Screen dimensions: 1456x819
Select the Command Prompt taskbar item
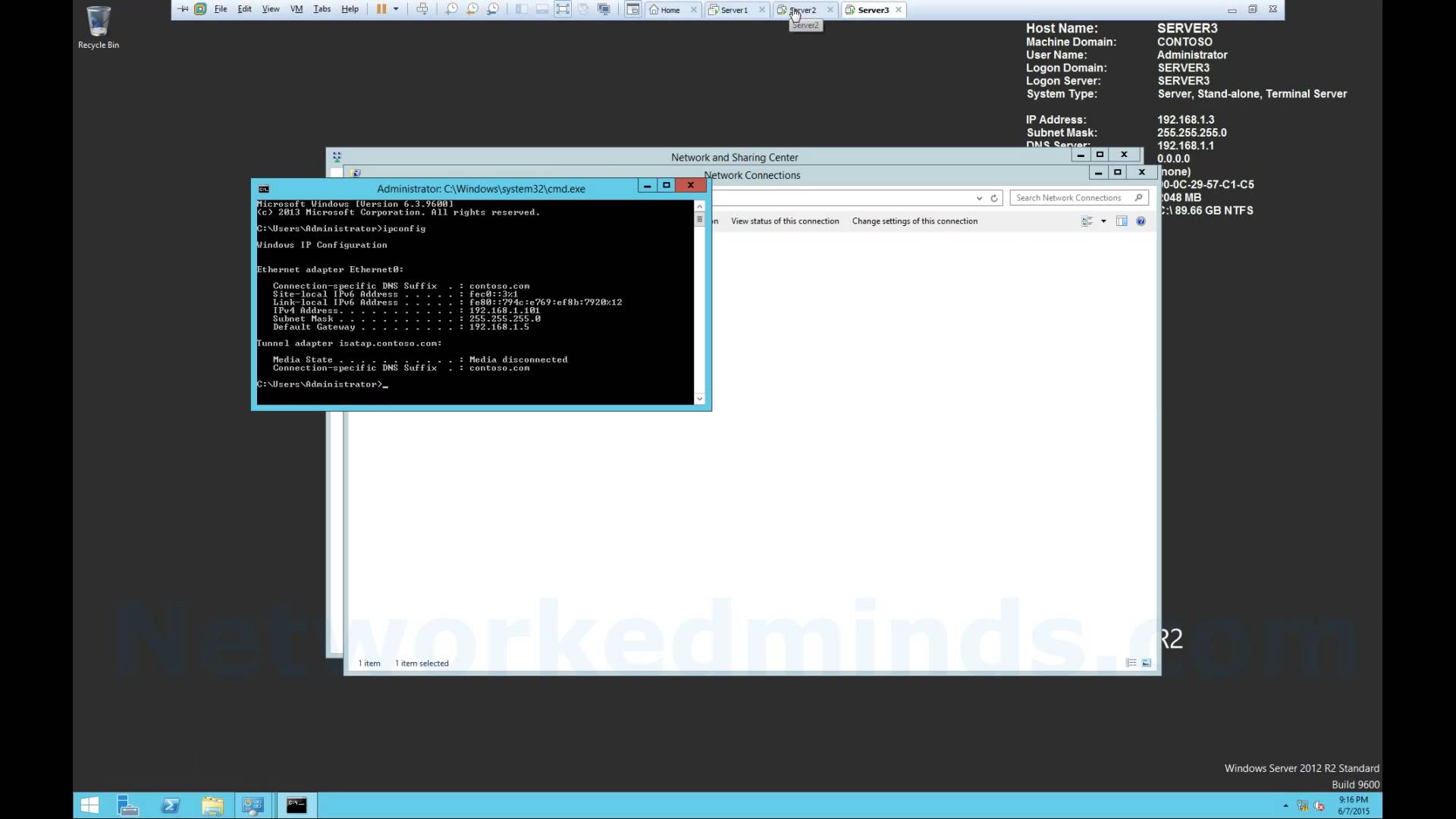[297, 805]
